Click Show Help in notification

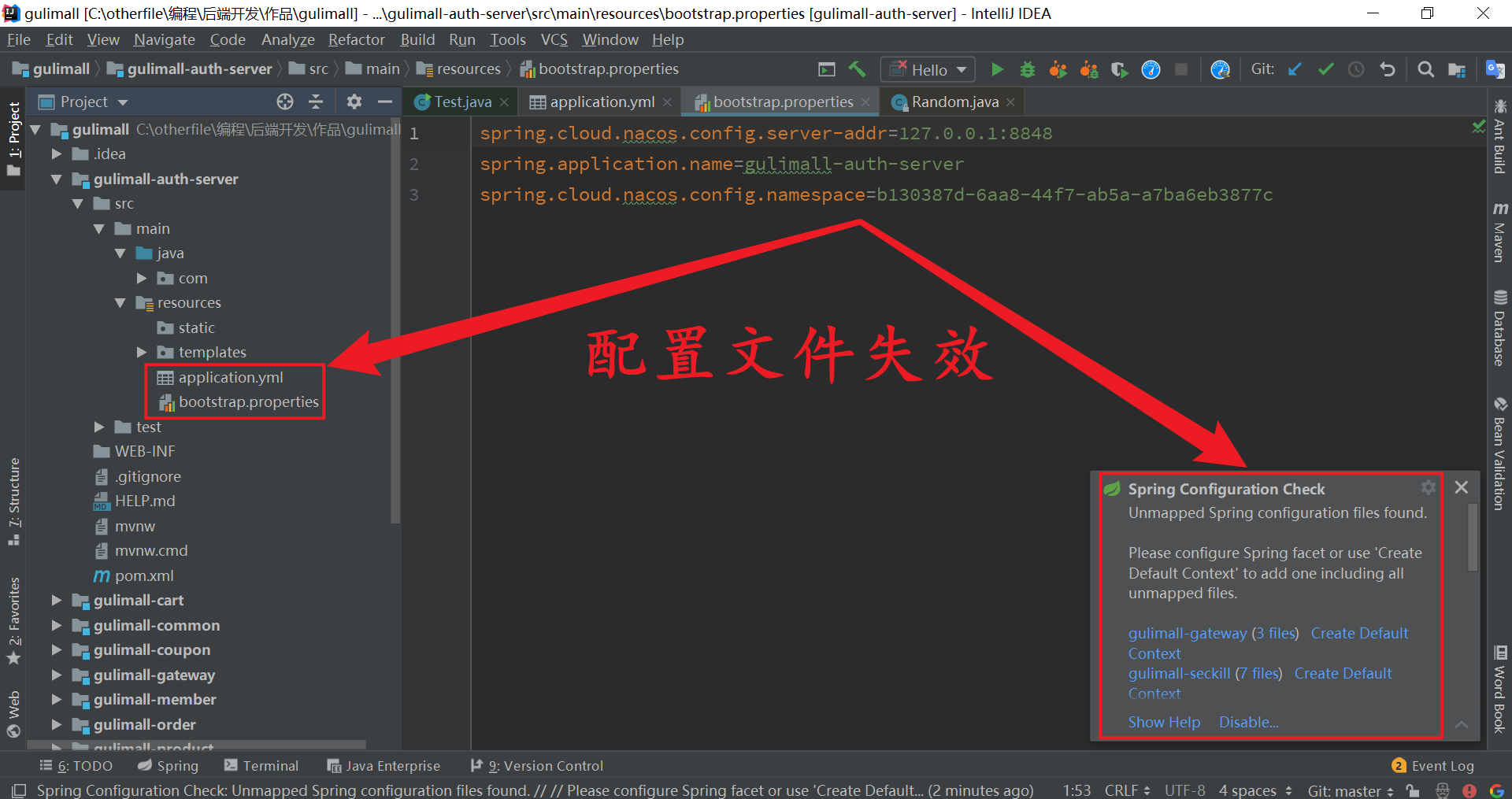tap(1164, 722)
